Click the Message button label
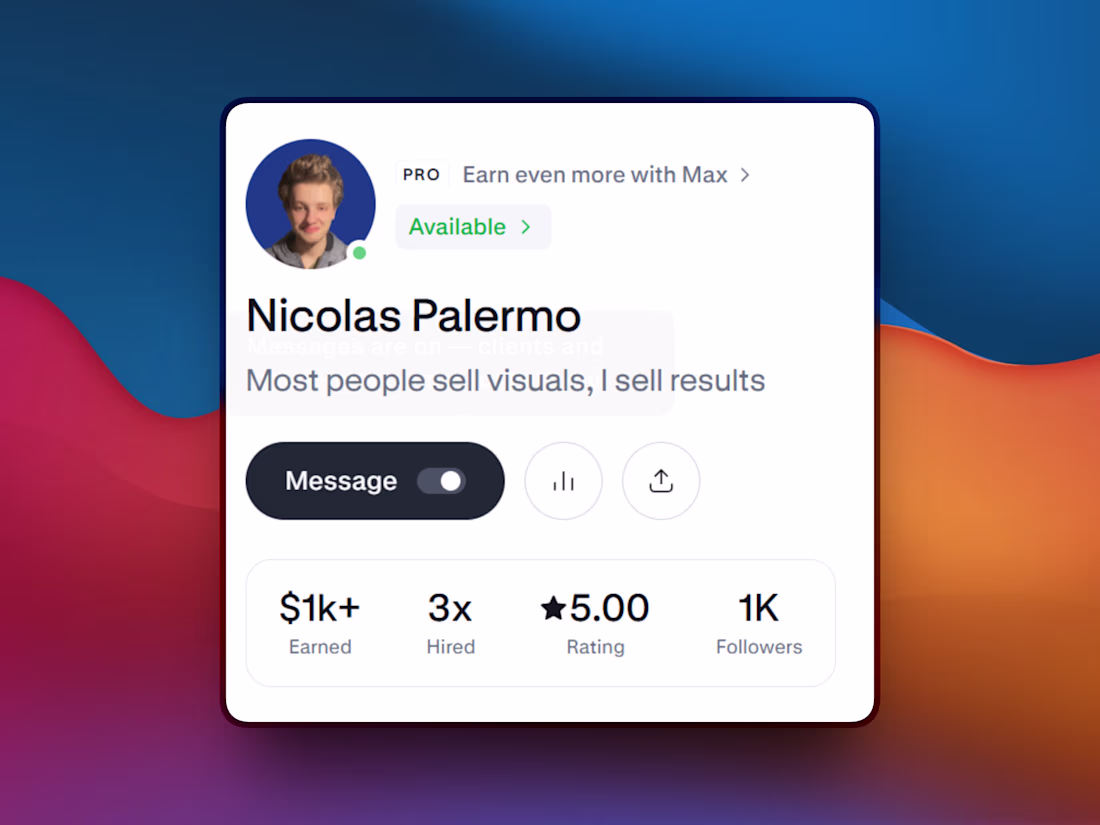 click(341, 481)
